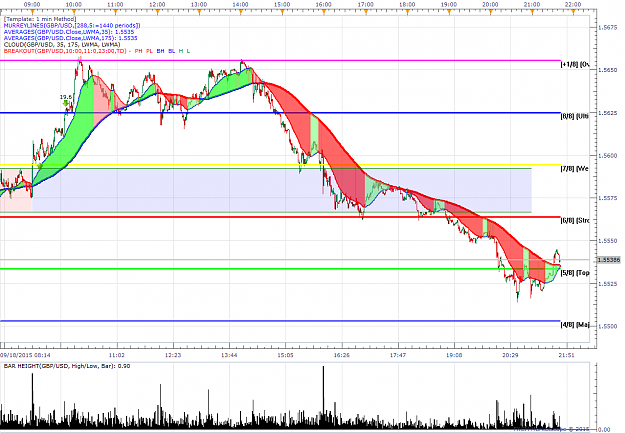Click the [4/8] Murrey line label
Image resolution: width=625 pixels, height=433 pixels.
pos(575,325)
